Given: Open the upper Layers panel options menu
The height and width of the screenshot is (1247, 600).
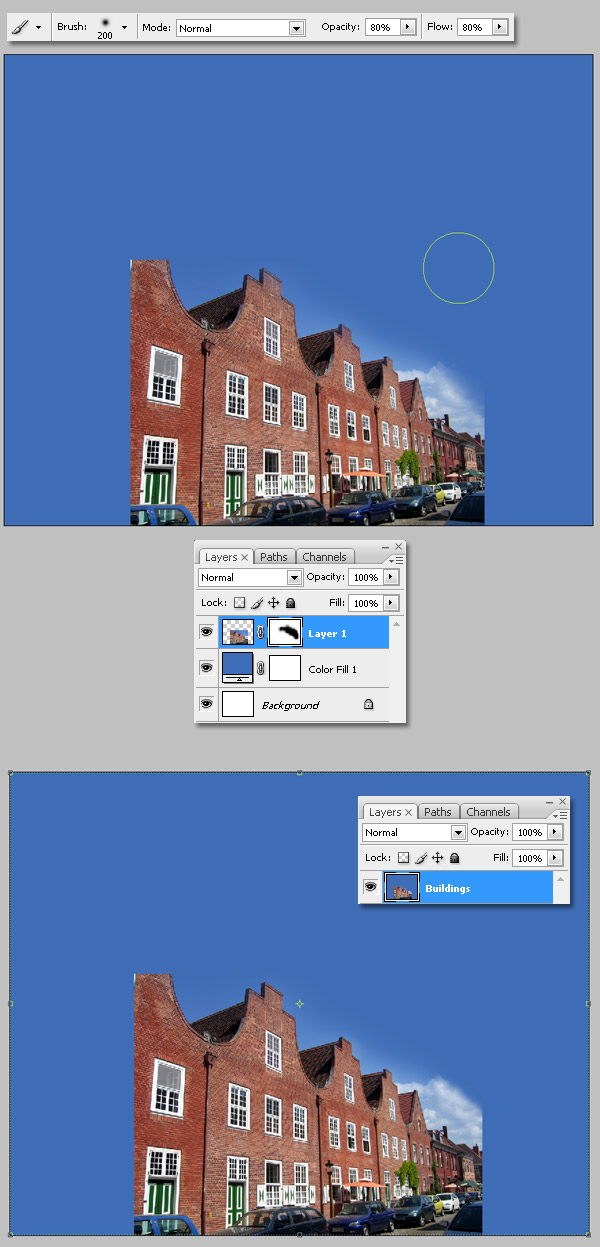Looking at the screenshot, I should pos(398,560).
